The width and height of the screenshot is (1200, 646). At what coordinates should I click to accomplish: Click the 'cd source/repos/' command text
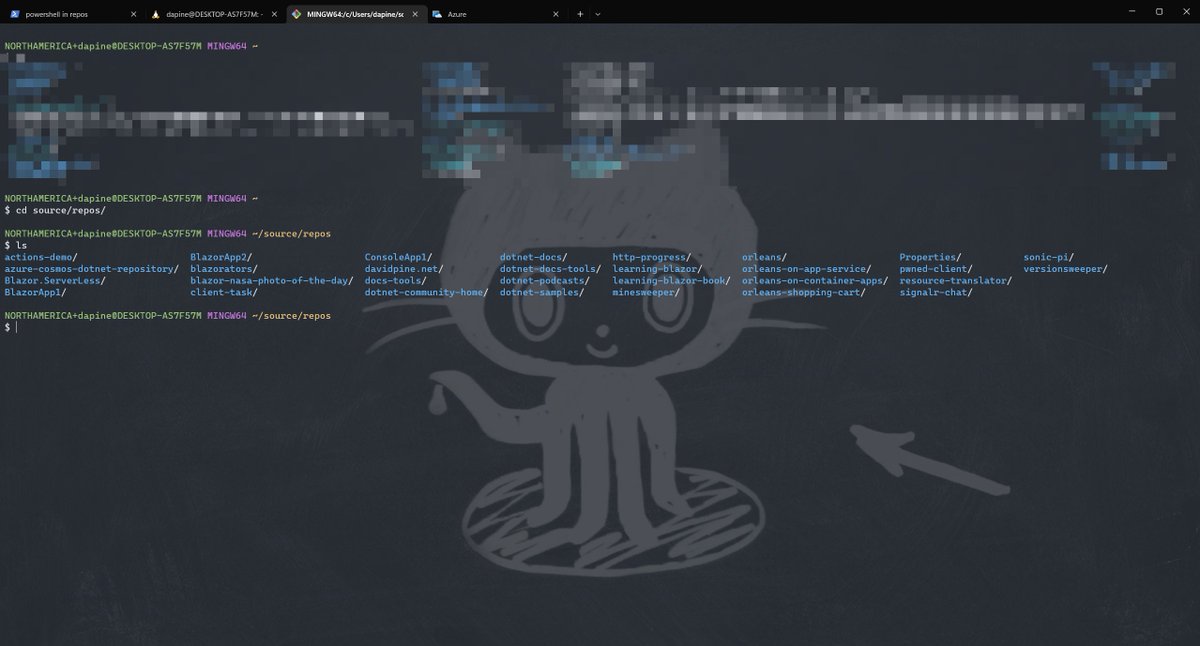click(61, 211)
